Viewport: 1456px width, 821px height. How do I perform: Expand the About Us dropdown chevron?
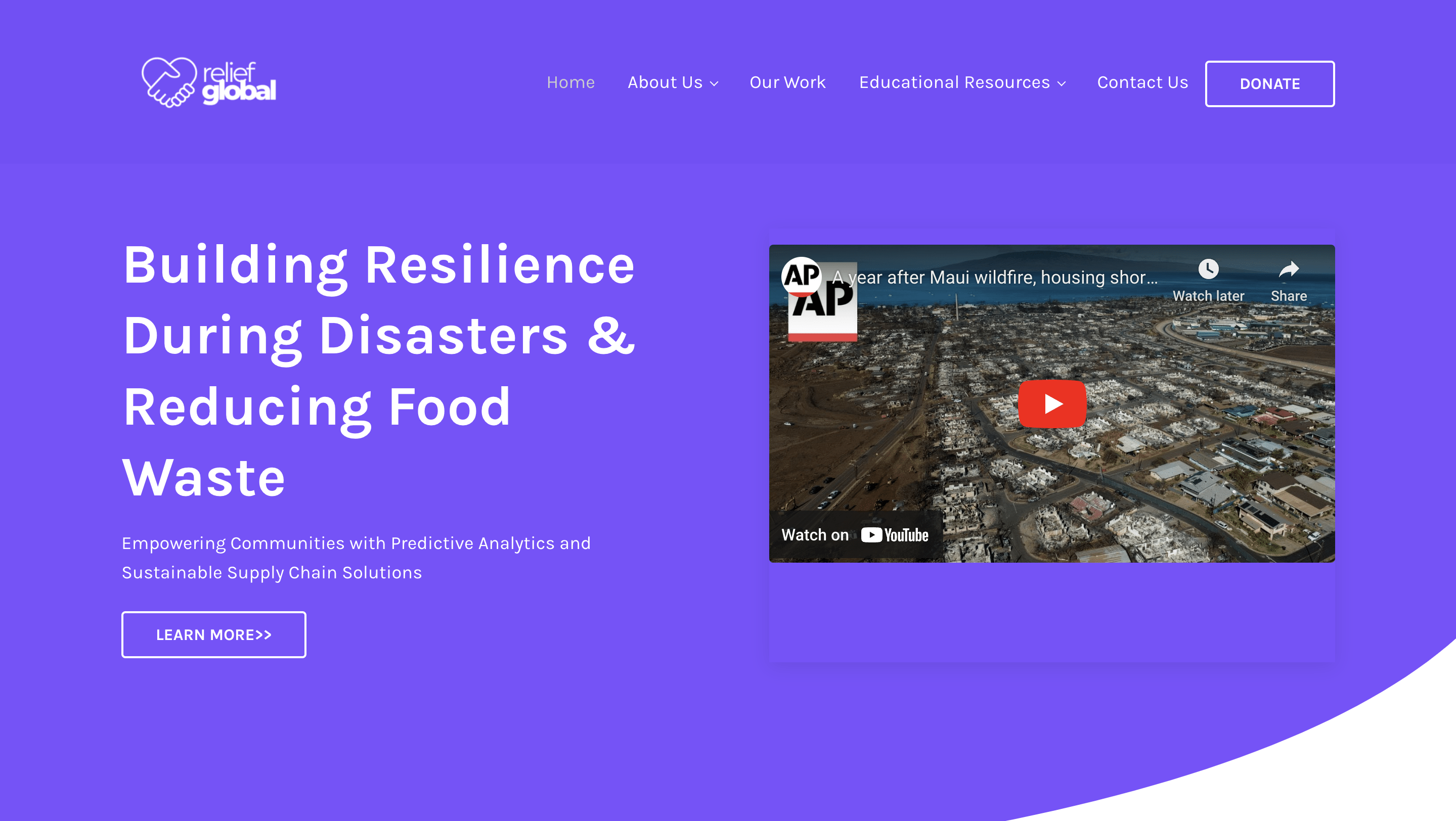tap(715, 83)
